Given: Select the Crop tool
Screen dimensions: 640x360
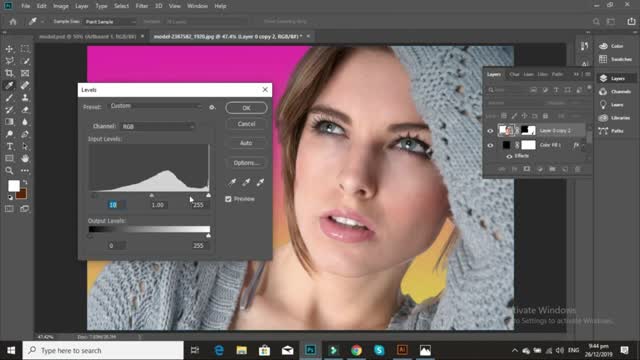Looking at the screenshot, I should pyautogui.click(x=9, y=73).
